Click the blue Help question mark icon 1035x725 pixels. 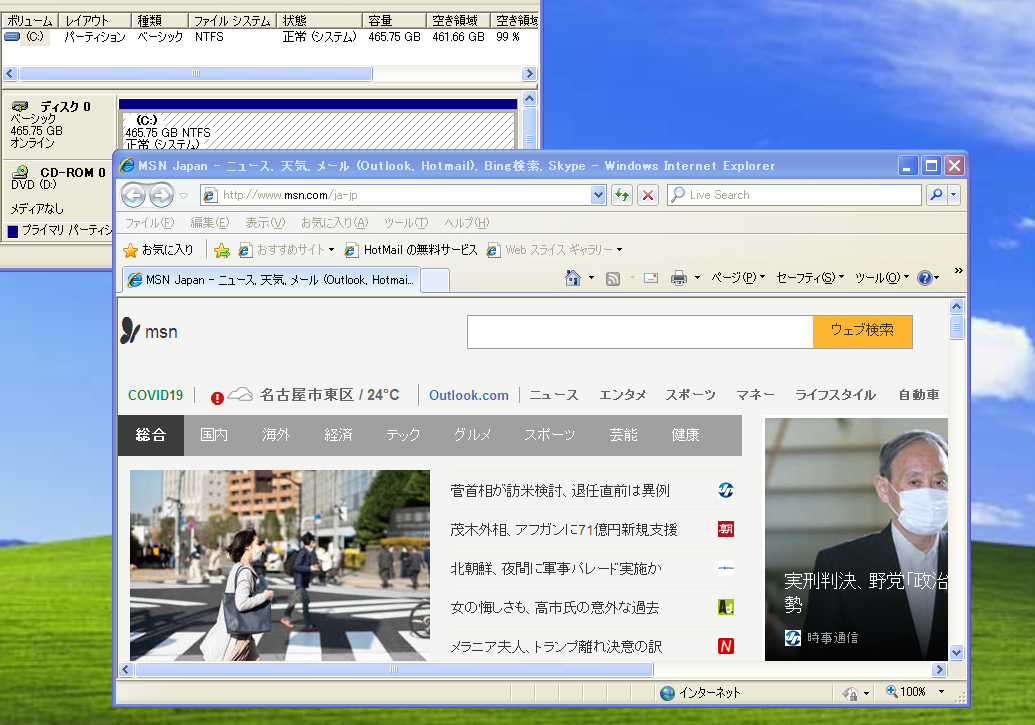(x=925, y=278)
